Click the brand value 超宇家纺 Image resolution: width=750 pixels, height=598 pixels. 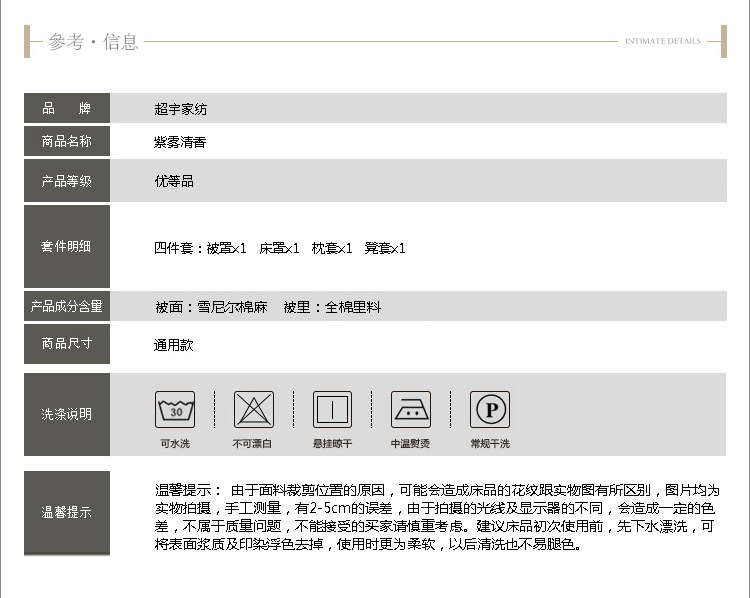[x=181, y=109]
